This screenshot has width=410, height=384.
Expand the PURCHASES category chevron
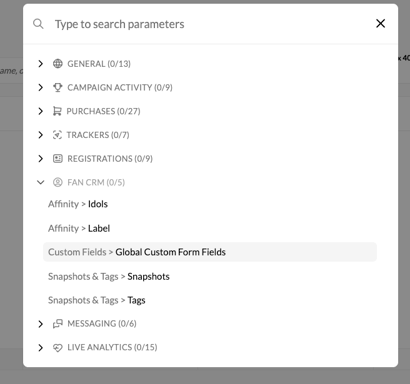[41, 111]
